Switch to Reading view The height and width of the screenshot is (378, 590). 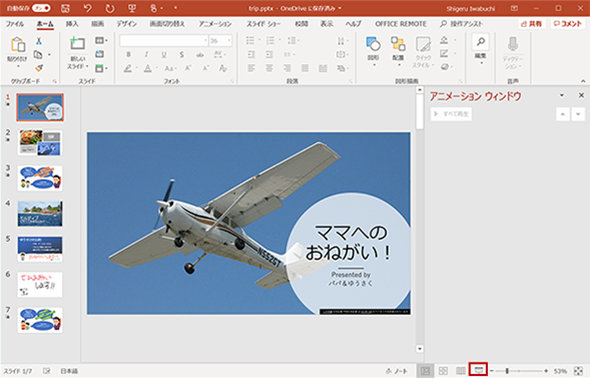[461, 371]
